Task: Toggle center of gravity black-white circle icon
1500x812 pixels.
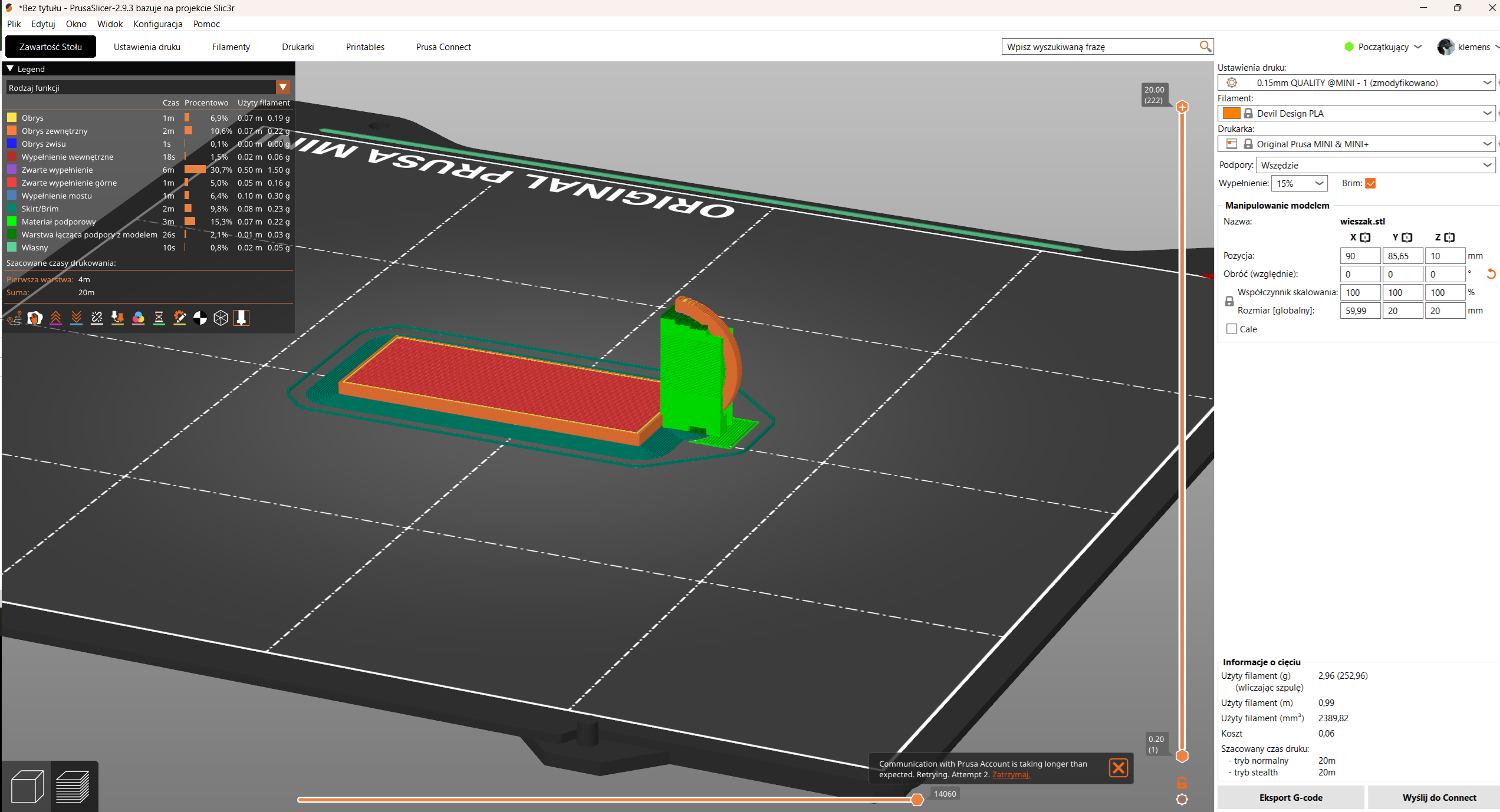Action: click(x=200, y=318)
